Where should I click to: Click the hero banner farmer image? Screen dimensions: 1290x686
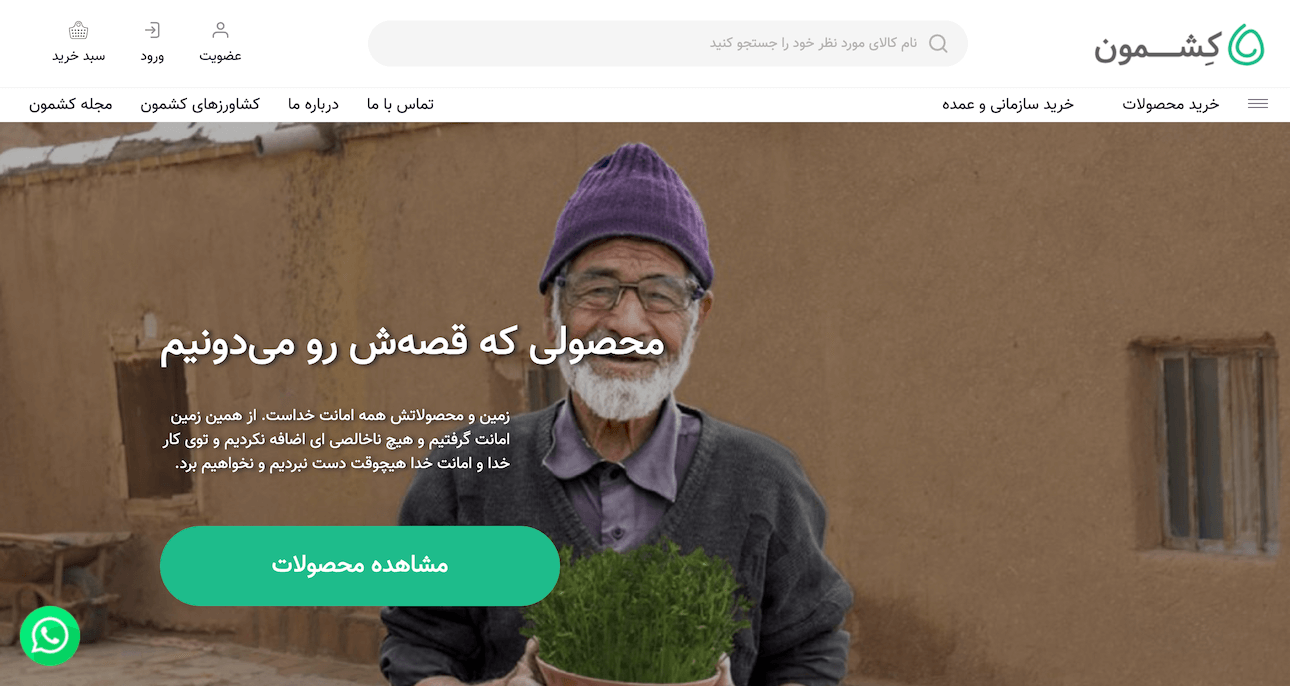[645, 404]
